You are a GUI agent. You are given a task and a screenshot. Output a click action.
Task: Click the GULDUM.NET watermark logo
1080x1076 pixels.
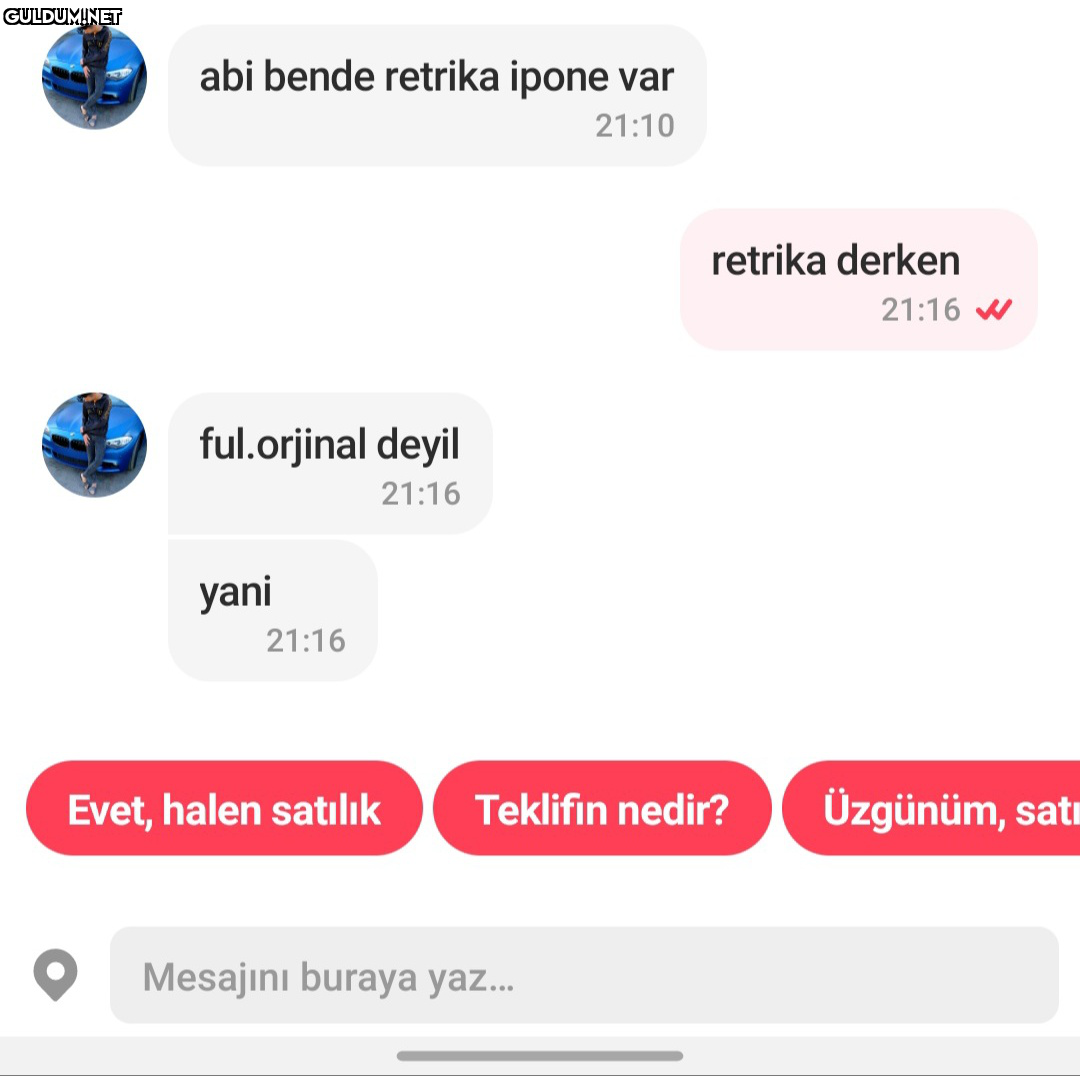tap(63, 16)
